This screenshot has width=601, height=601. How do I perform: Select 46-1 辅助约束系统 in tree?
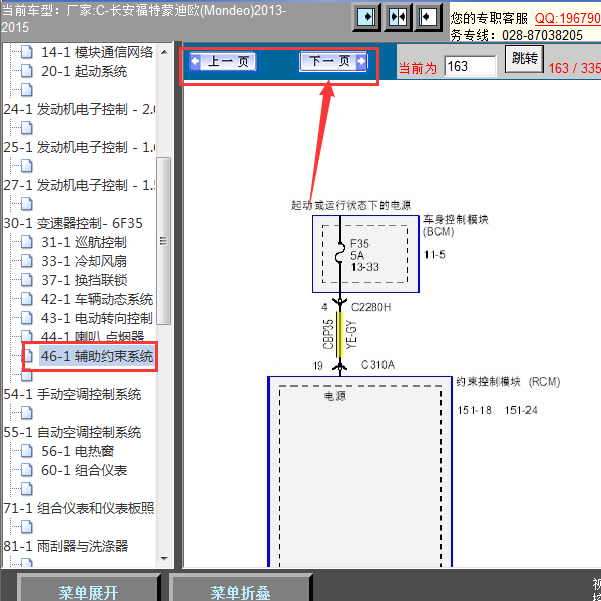coord(97,356)
